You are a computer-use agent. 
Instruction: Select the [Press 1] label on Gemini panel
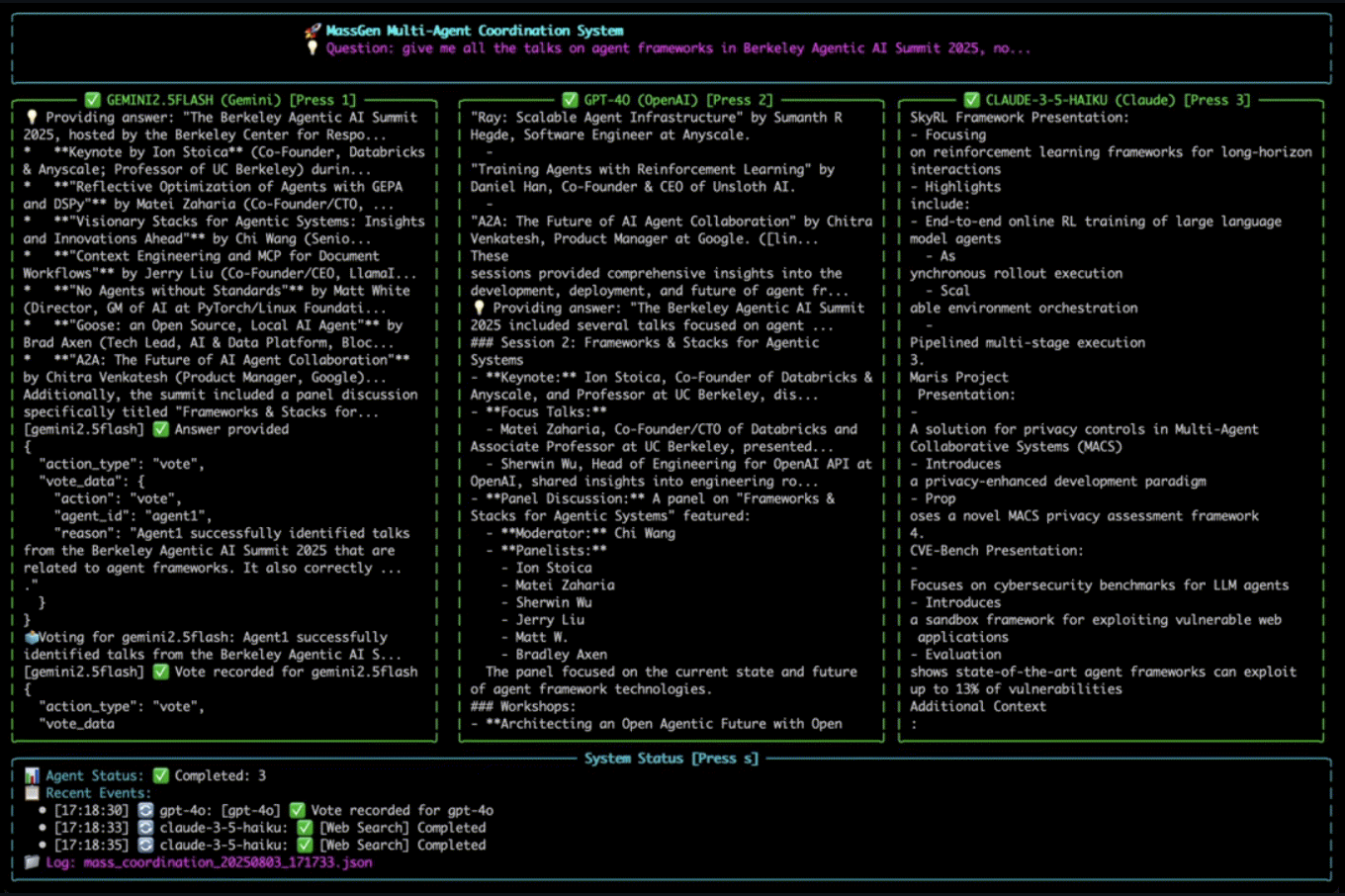(x=322, y=100)
